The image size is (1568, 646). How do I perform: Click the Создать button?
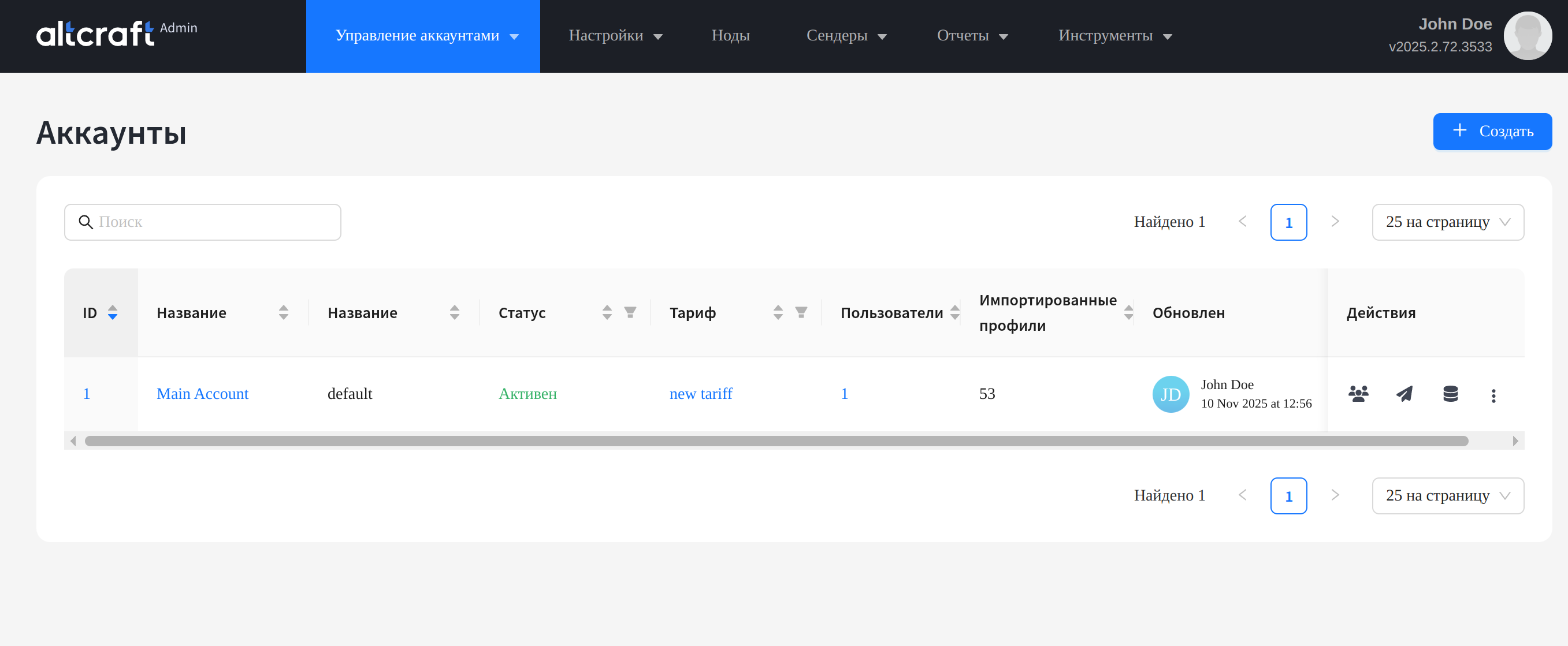point(1492,132)
